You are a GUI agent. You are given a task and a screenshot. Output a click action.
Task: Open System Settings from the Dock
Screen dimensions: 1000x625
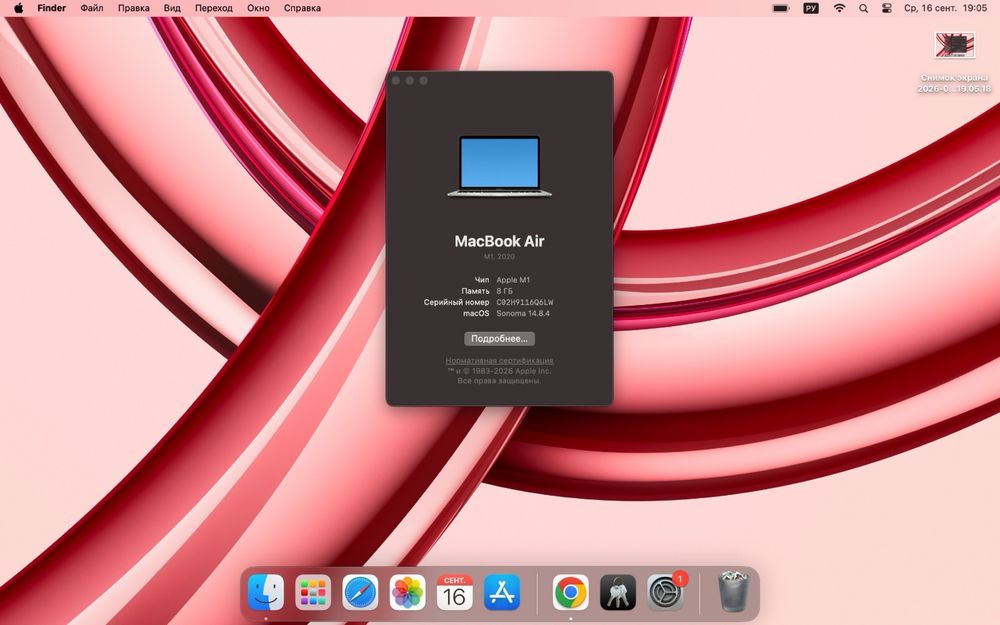click(x=665, y=592)
